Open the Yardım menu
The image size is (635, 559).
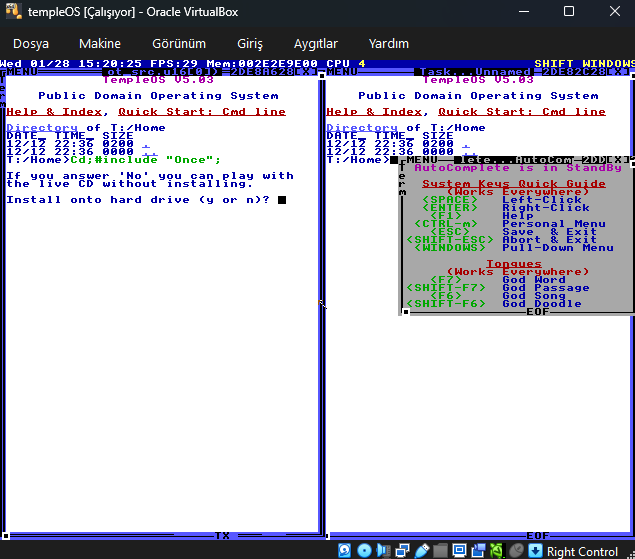pyautogui.click(x=388, y=43)
